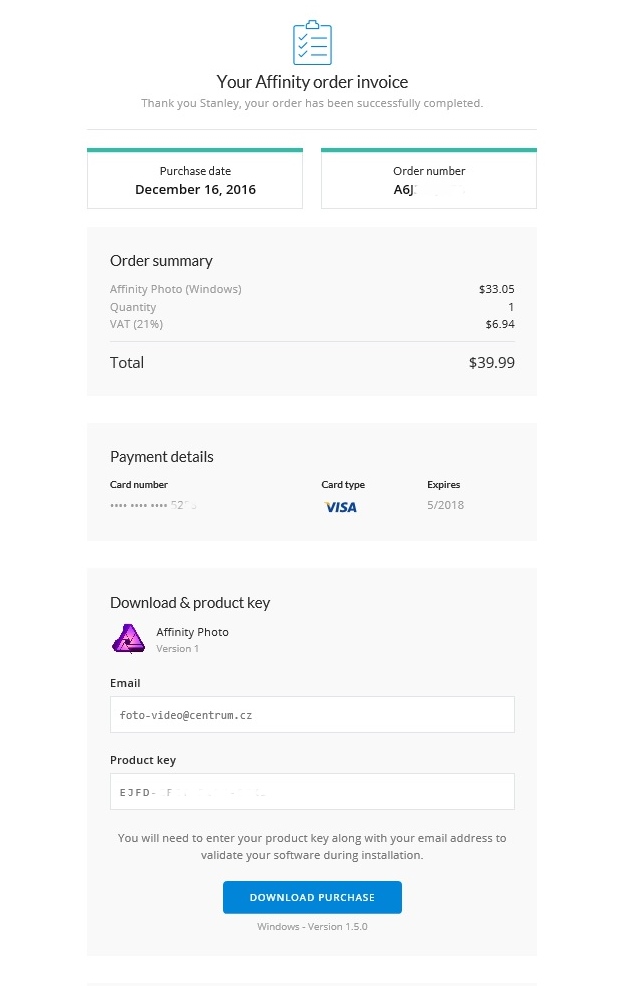Click the 'Order summary' heading
641x986 pixels.
pyautogui.click(x=161, y=261)
